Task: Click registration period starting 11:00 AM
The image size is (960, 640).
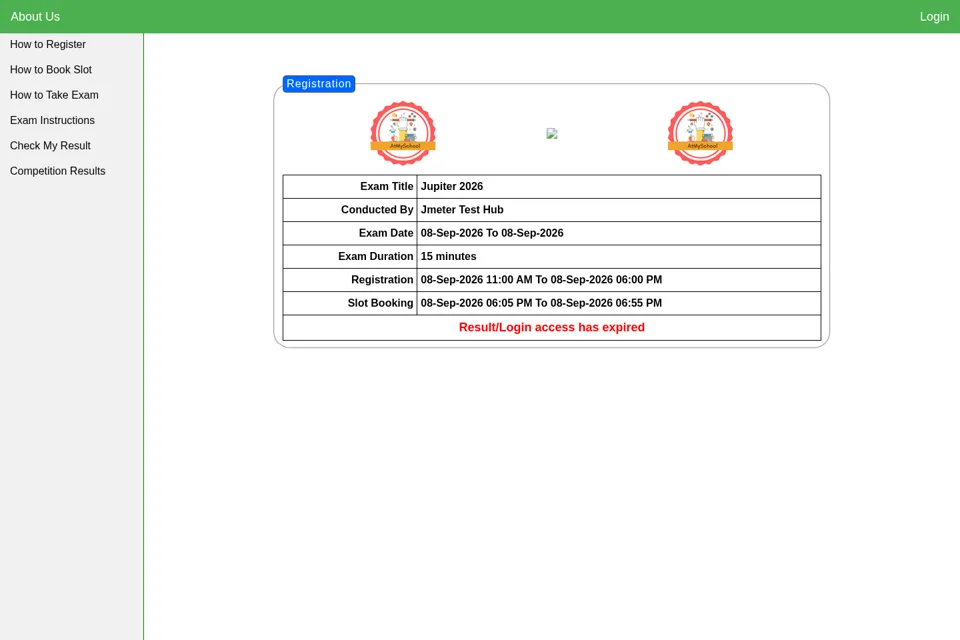Action: coord(541,279)
